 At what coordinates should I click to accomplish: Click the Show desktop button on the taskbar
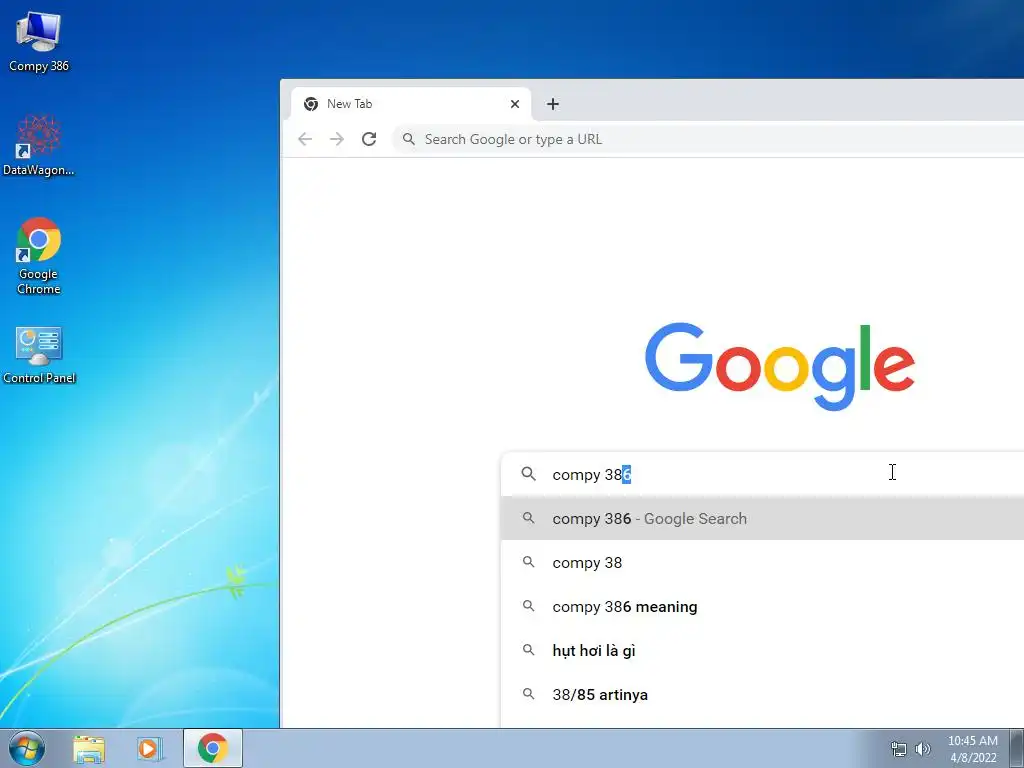(x=1017, y=748)
